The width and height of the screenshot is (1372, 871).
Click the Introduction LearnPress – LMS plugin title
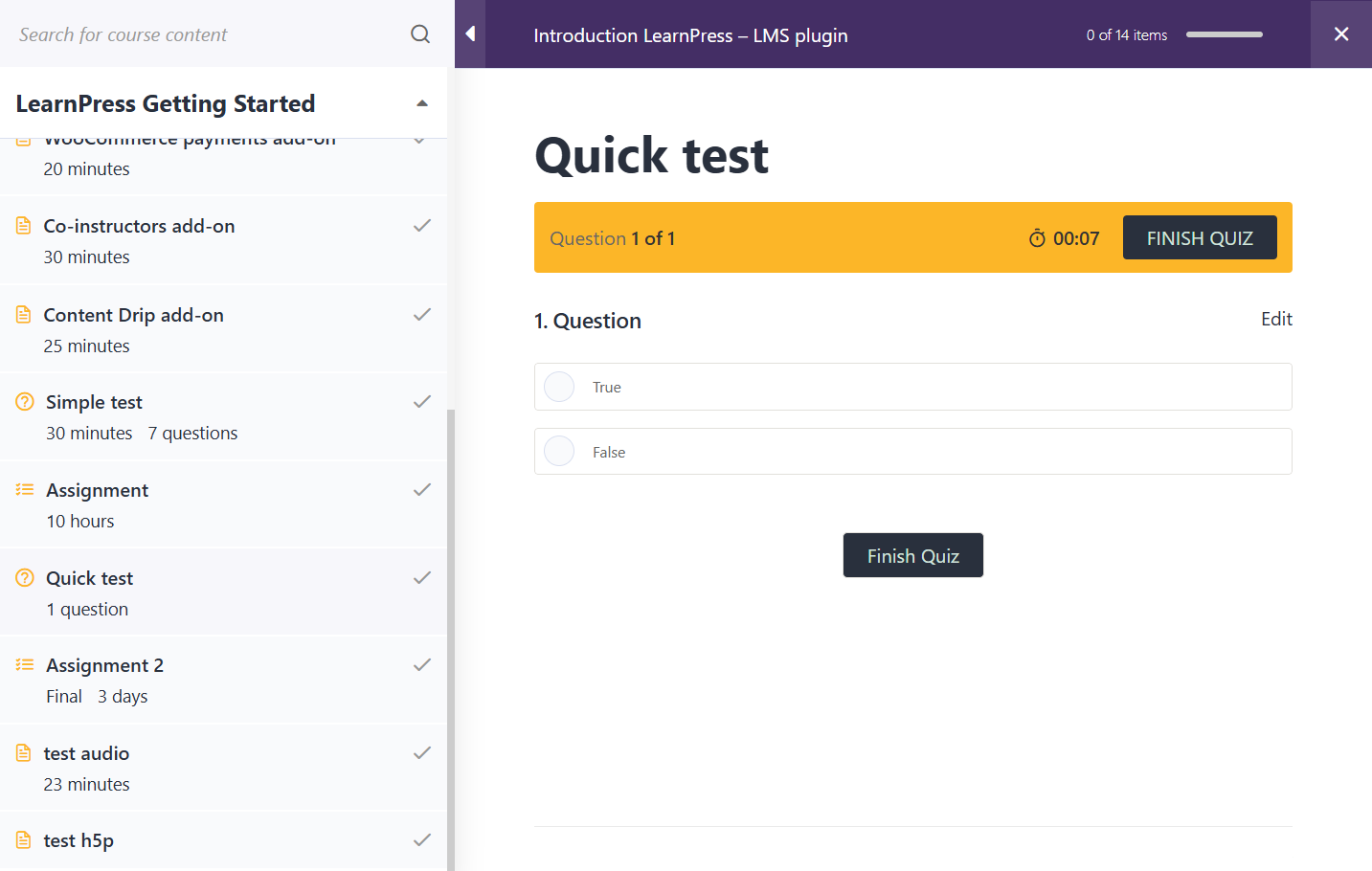click(691, 35)
